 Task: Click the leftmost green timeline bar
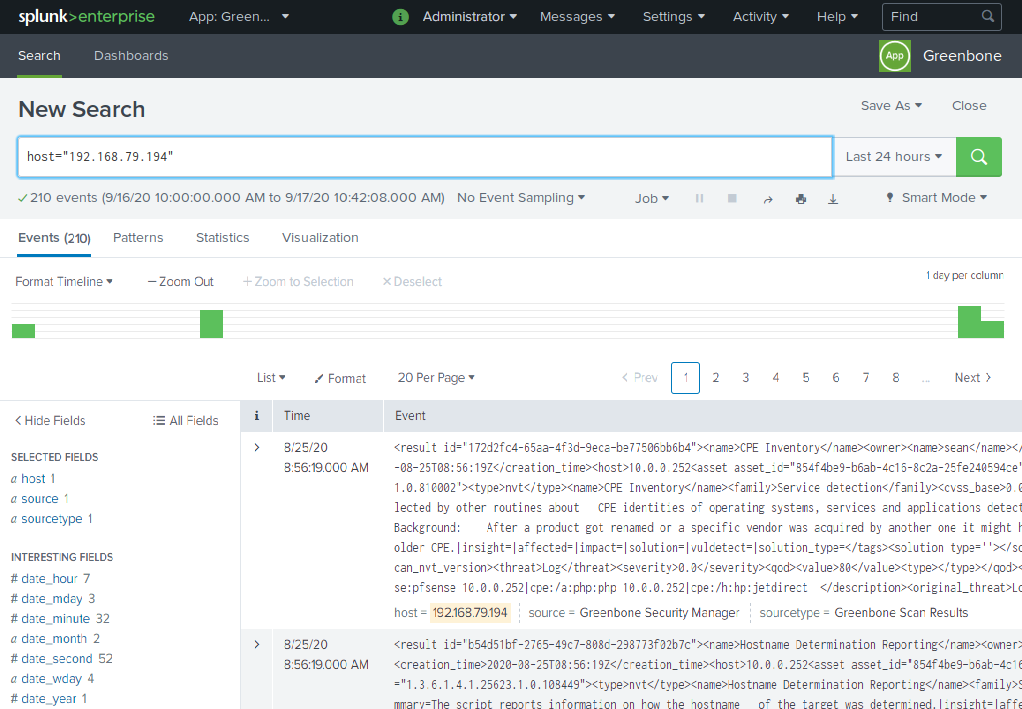23,331
